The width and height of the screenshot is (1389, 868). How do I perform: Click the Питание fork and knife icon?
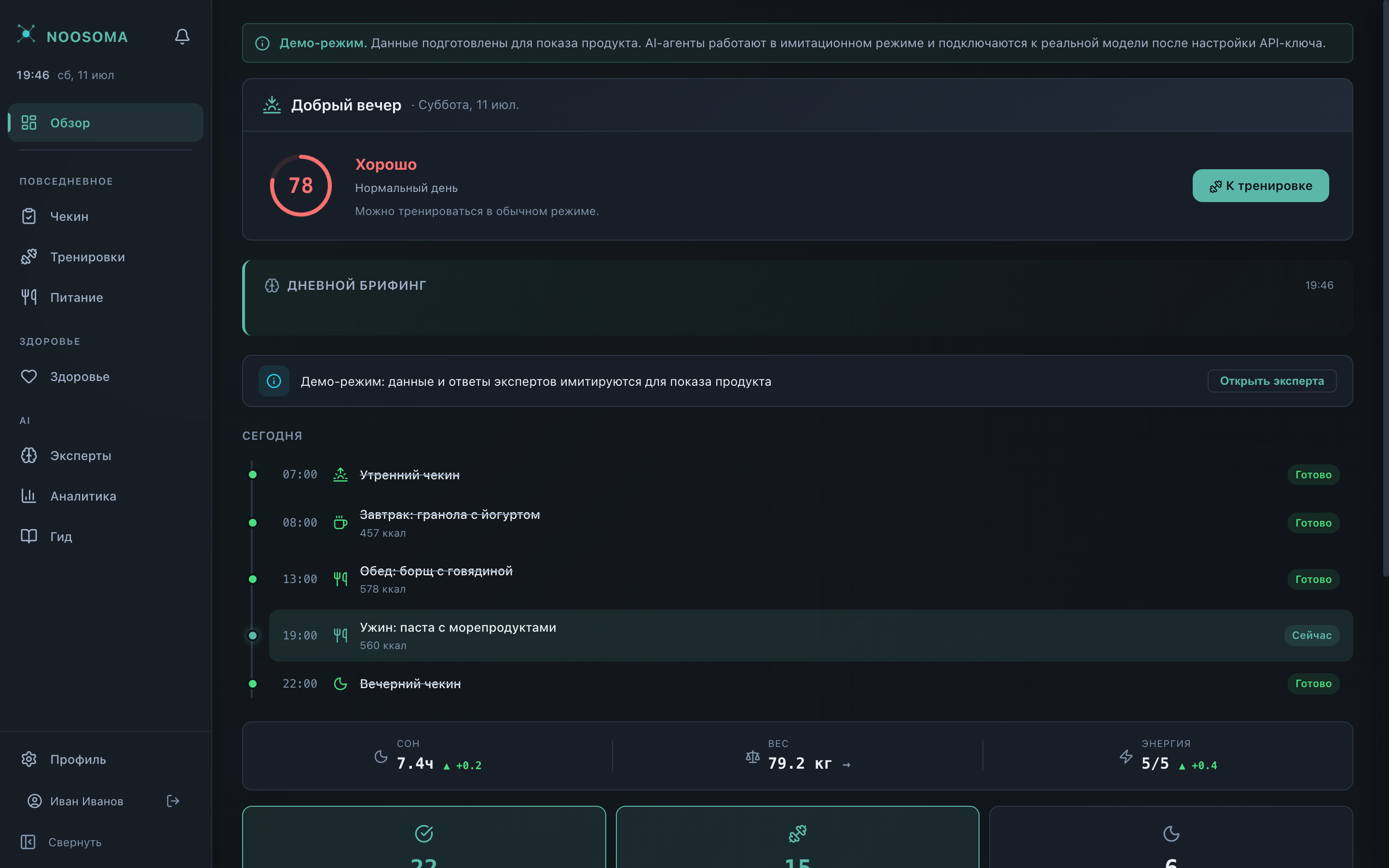(29, 298)
